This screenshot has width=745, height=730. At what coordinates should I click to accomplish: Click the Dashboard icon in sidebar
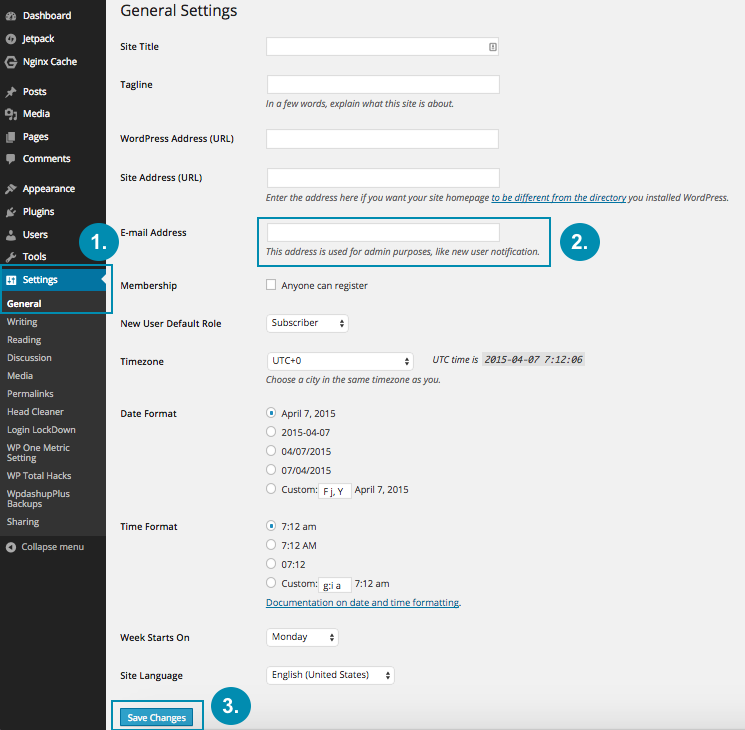pyautogui.click(x=10, y=16)
